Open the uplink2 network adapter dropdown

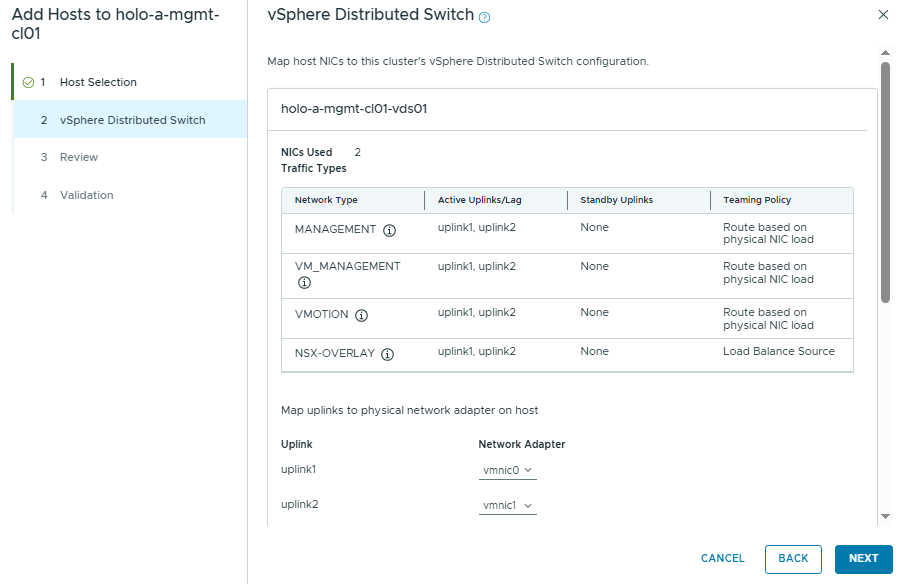tap(508, 506)
